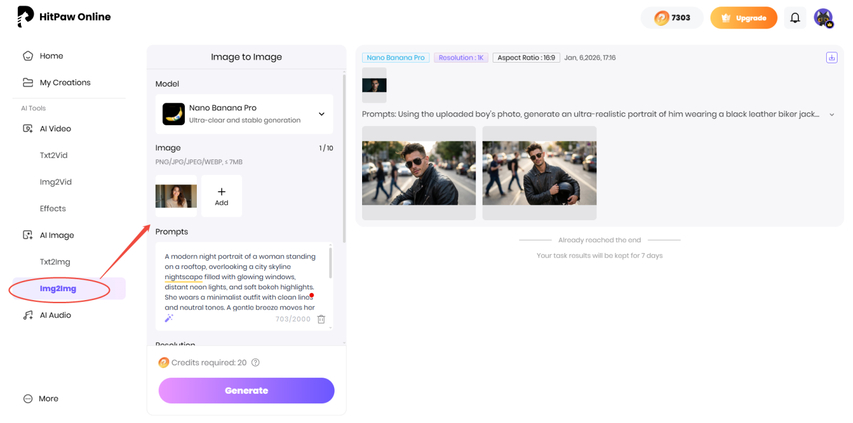Expand the full prompt text chevron
The image size is (853, 423).
832,115
